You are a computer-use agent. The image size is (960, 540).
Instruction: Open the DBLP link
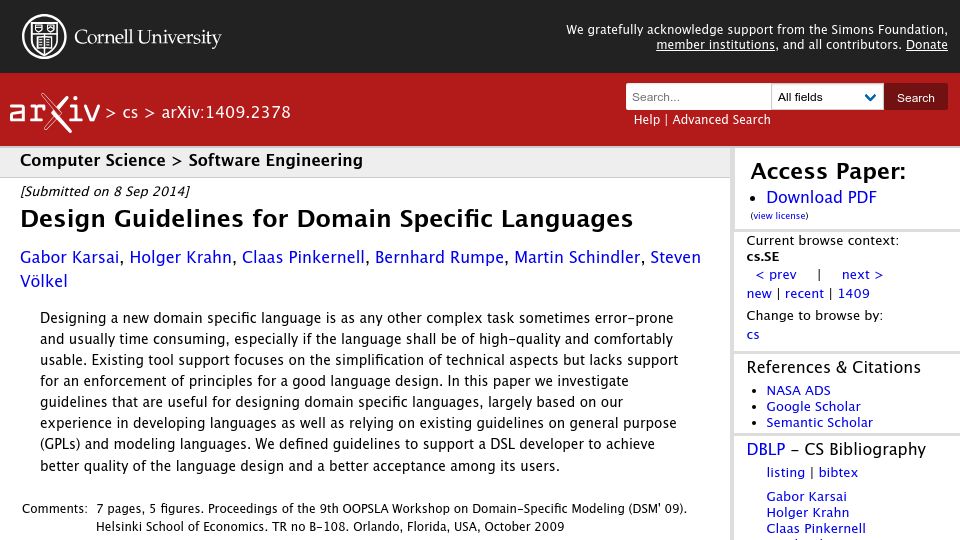click(765, 449)
